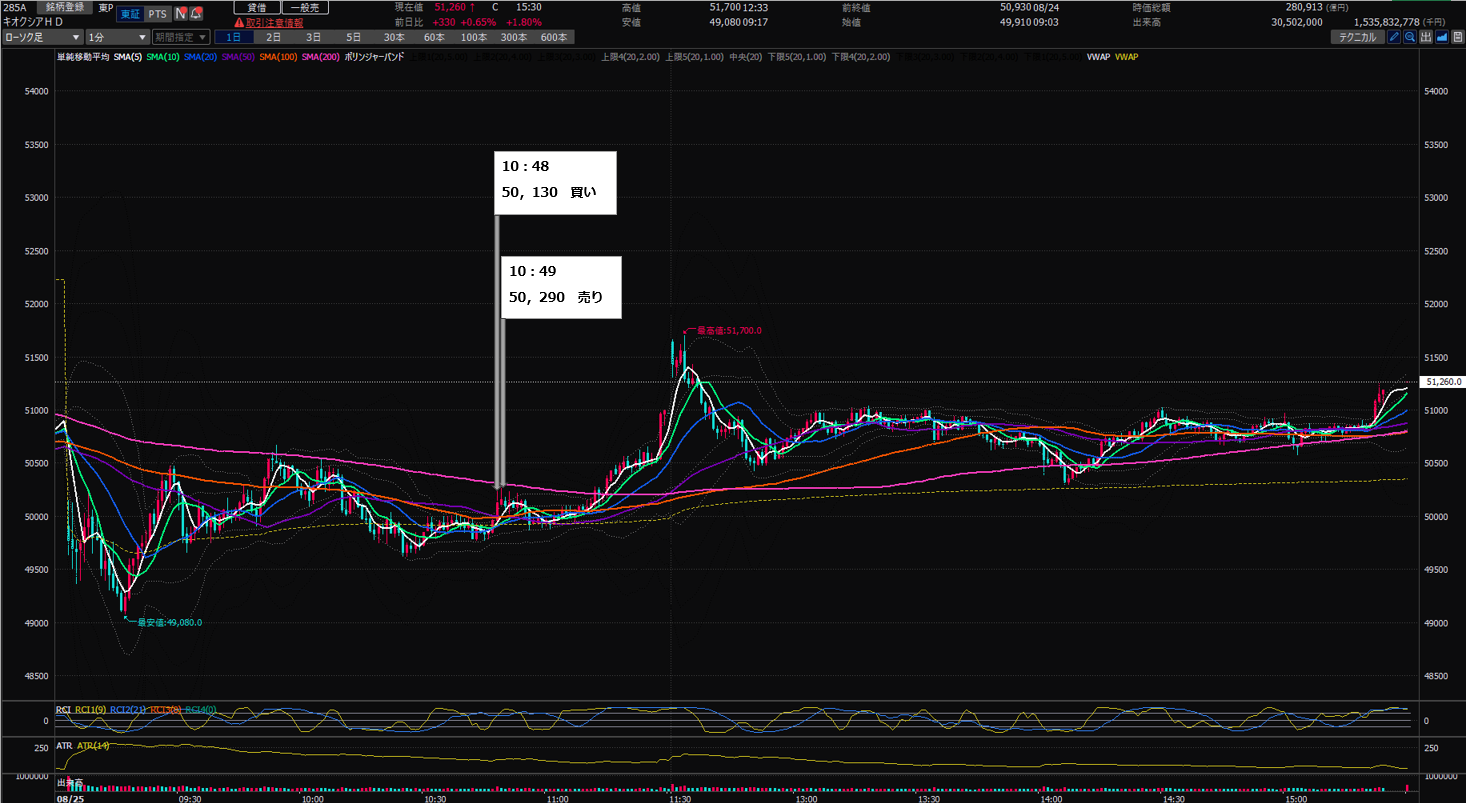This screenshot has height=803, width=1466.
Task: Click the 前日比 +330 change value
Action: tap(444, 21)
